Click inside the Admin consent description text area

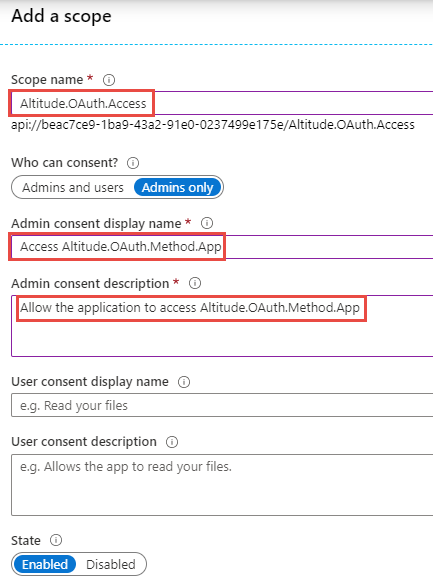click(222, 326)
